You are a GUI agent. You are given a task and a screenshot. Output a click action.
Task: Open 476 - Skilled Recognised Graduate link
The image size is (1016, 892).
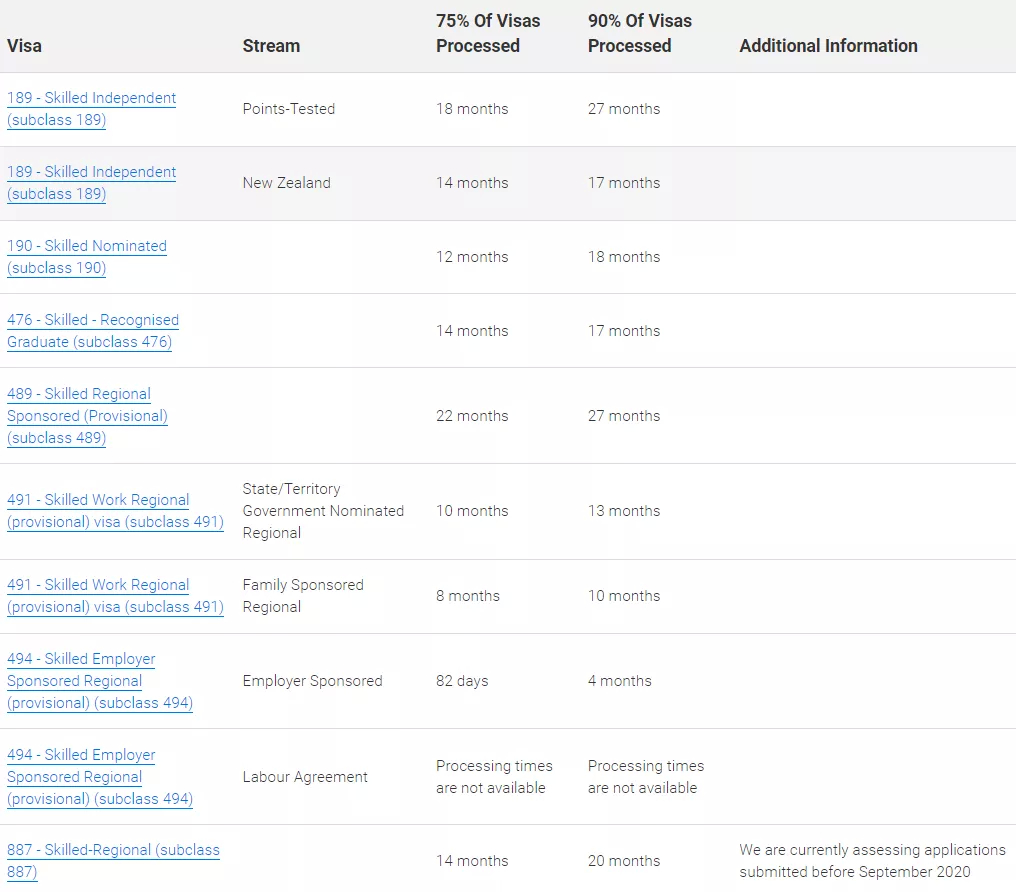point(93,331)
